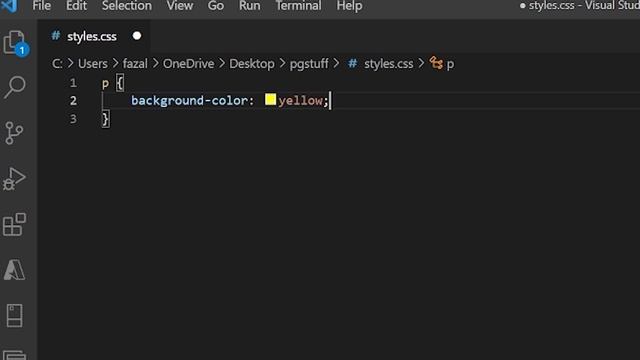Image resolution: width=640 pixels, height=360 pixels.
Task: Select the styles.css editor tab
Action: [x=94, y=36]
